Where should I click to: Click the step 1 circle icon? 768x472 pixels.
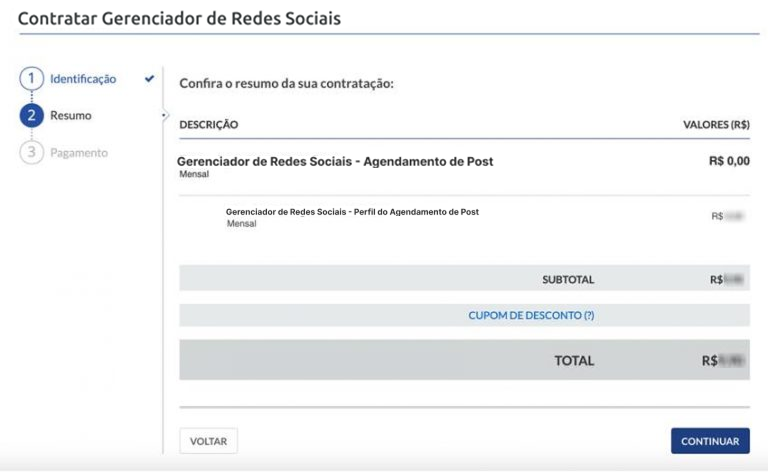click(31, 79)
